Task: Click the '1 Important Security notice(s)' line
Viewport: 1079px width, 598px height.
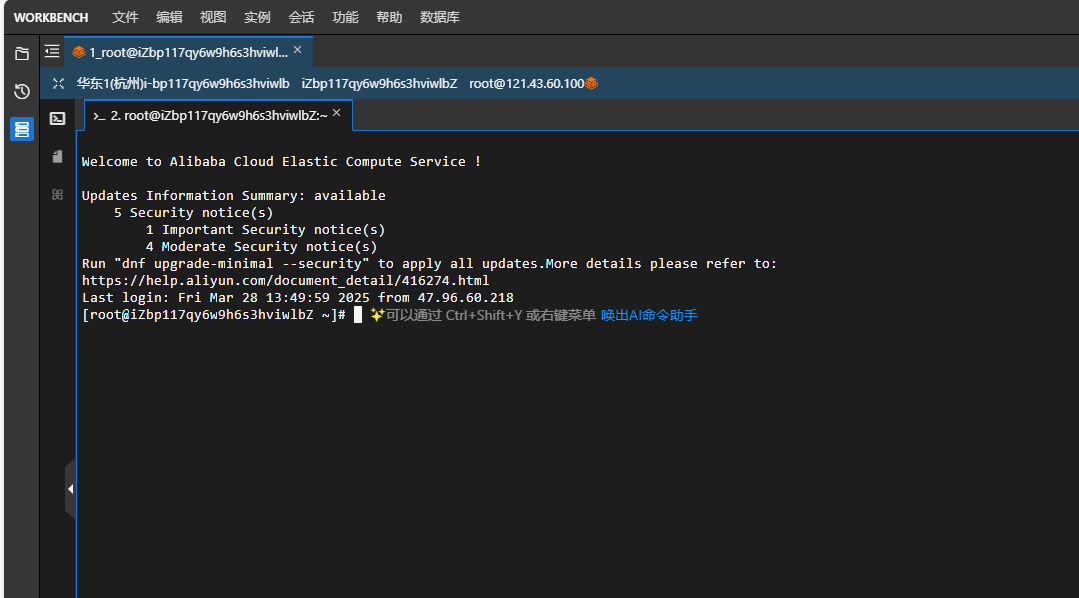Action: [x=266, y=230]
